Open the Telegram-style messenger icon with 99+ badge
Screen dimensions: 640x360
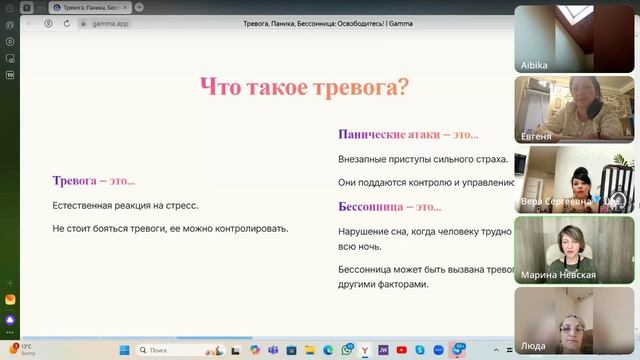(458, 349)
